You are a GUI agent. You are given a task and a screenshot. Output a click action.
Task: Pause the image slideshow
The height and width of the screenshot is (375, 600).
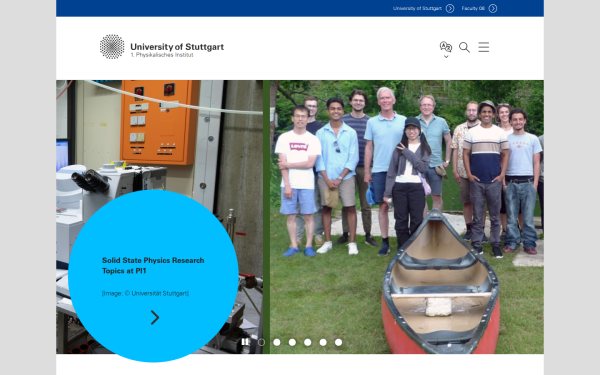coord(245,342)
